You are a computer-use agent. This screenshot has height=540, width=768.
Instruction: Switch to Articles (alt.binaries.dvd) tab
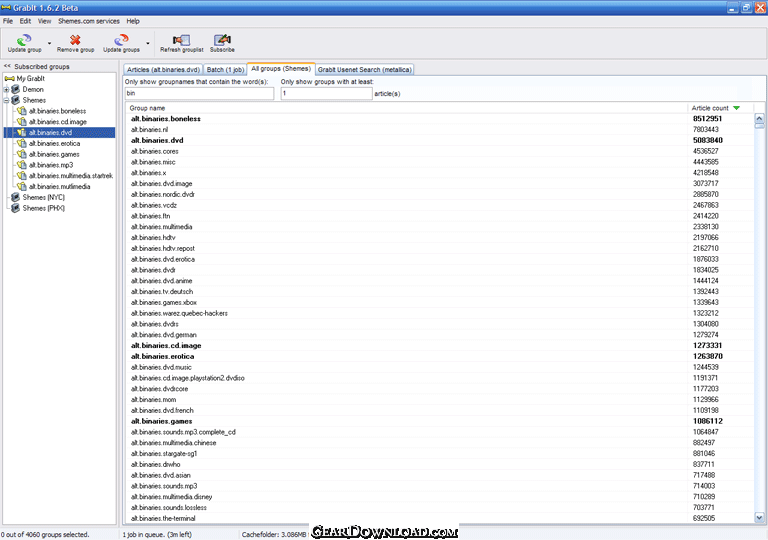coord(163,70)
